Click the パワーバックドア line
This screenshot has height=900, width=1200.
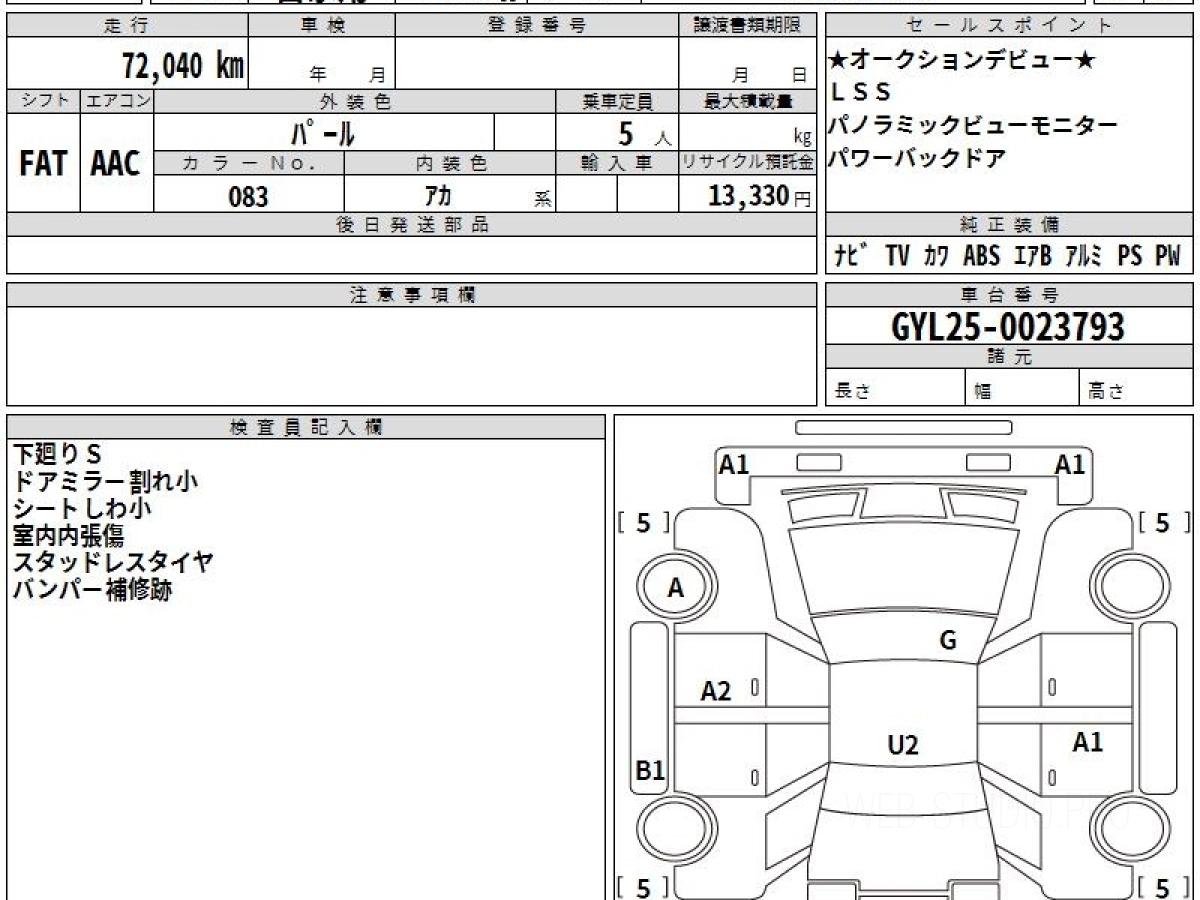tap(918, 158)
